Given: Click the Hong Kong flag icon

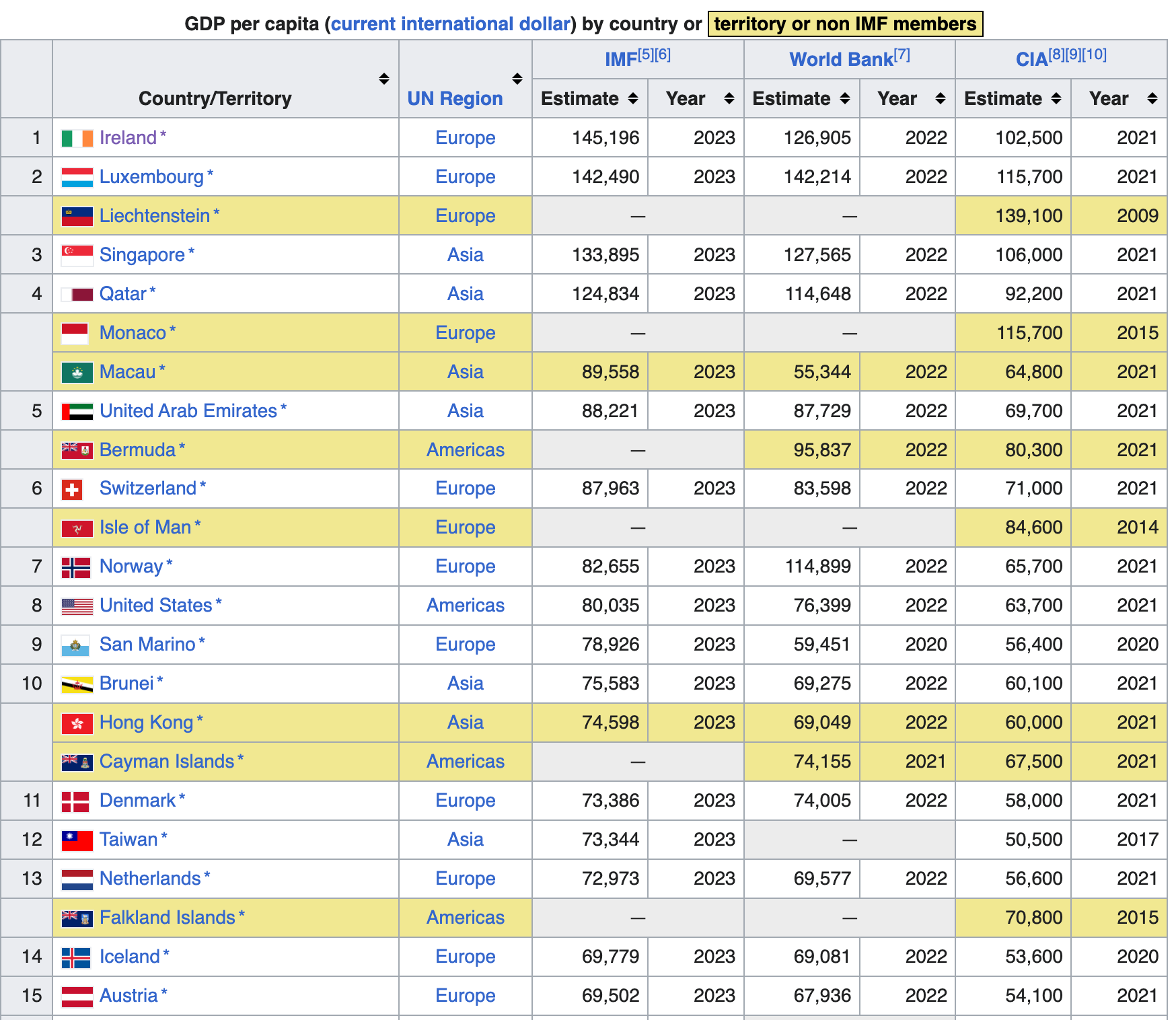Looking at the screenshot, I should [x=77, y=724].
